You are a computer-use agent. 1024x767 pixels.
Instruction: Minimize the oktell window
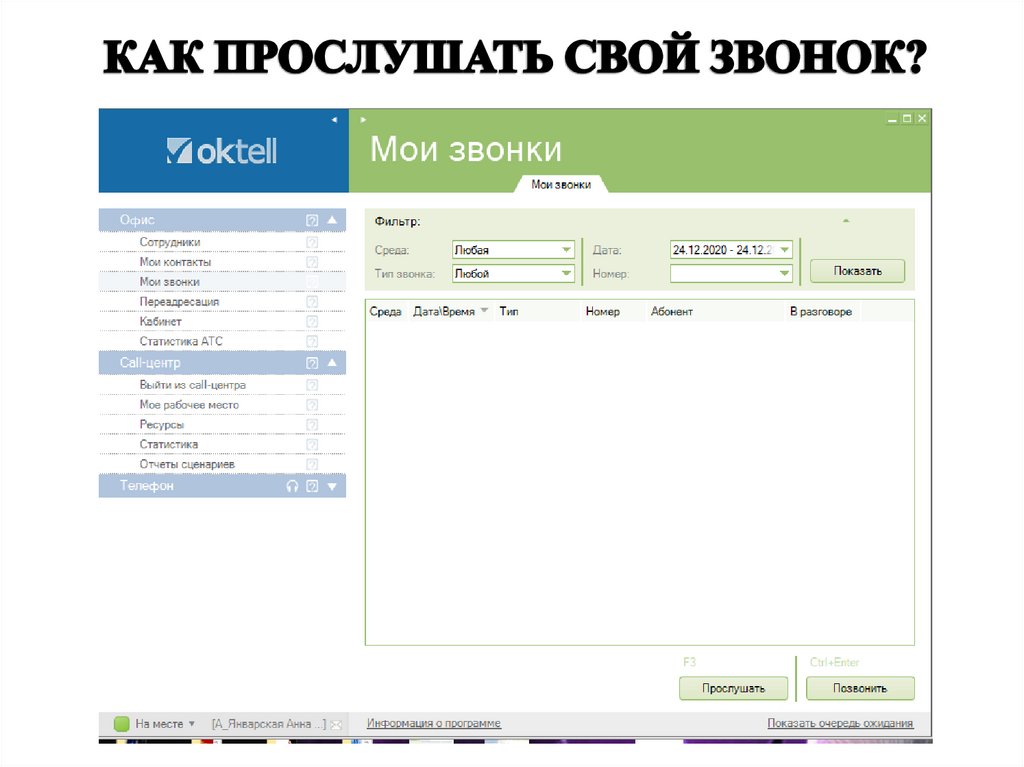click(892, 119)
